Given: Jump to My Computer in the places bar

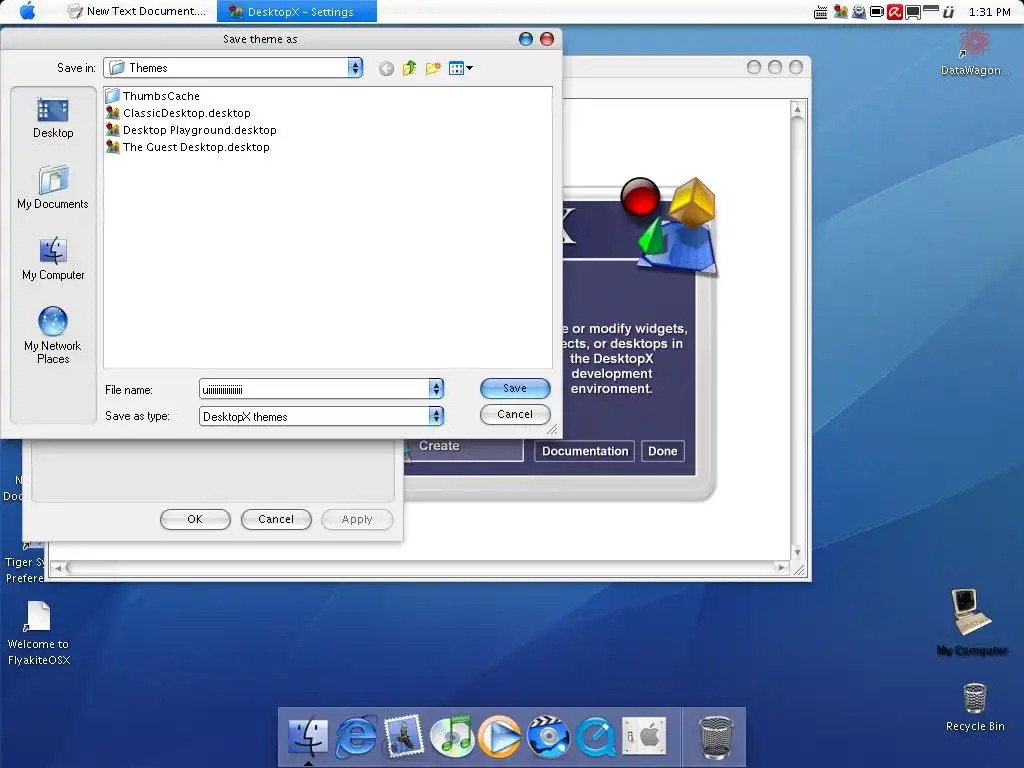Looking at the screenshot, I should point(53,259).
